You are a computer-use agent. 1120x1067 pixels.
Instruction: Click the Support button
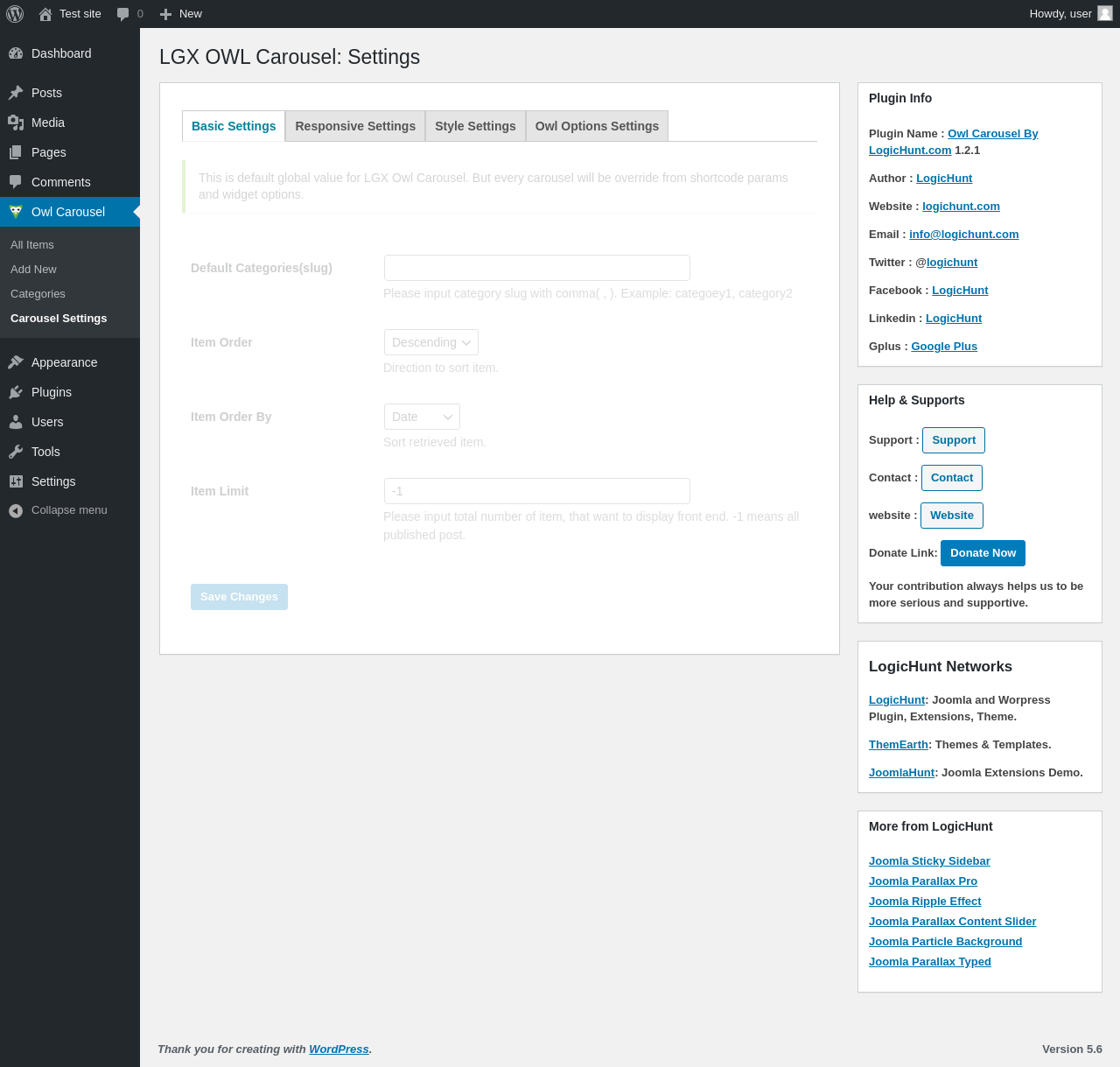[954, 440]
